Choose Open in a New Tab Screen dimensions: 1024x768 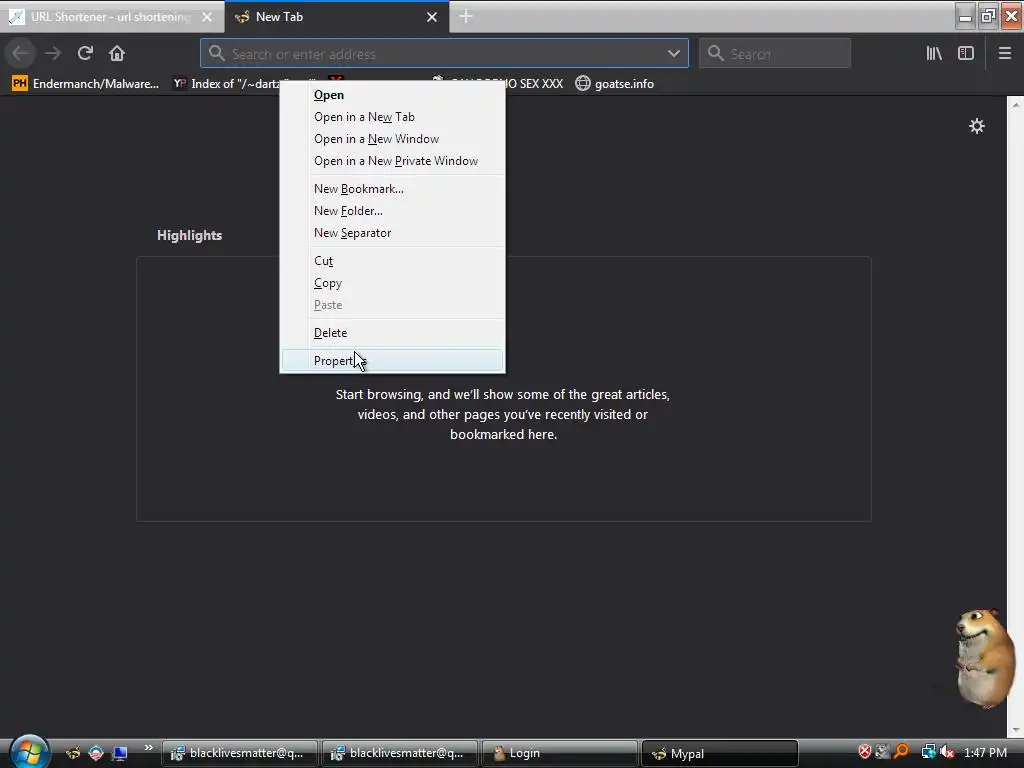pos(392,117)
